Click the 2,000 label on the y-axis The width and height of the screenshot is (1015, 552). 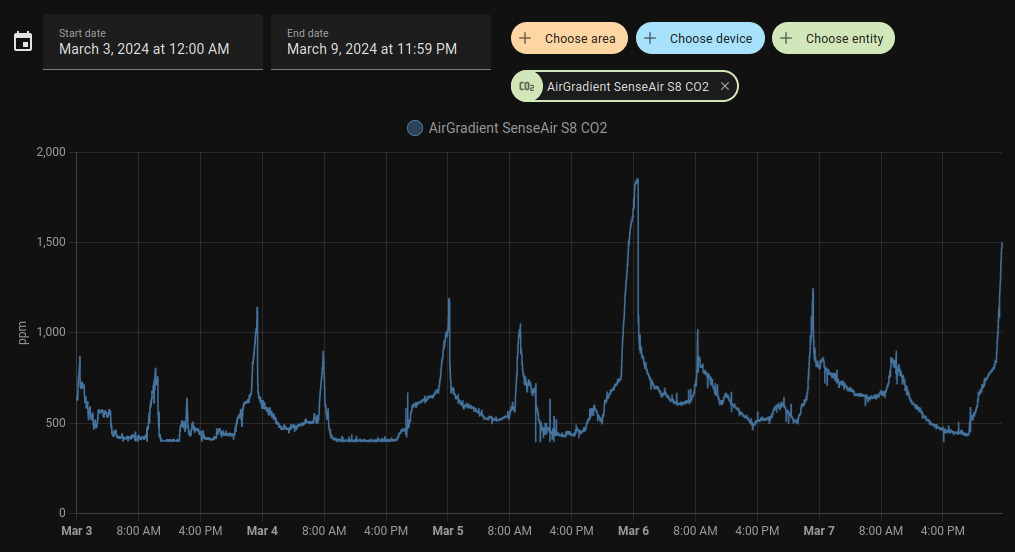click(50, 152)
